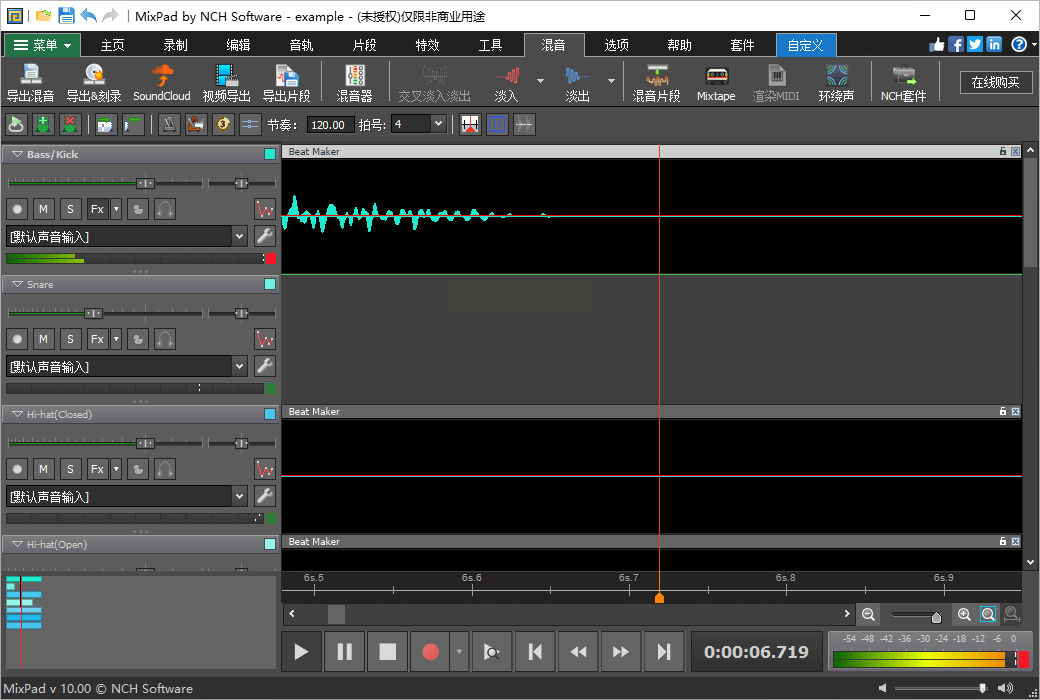The height and width of the screenshot is (700, 1040).
Task: Click the 混音器 mixer icon
Action: coord(354,82)
